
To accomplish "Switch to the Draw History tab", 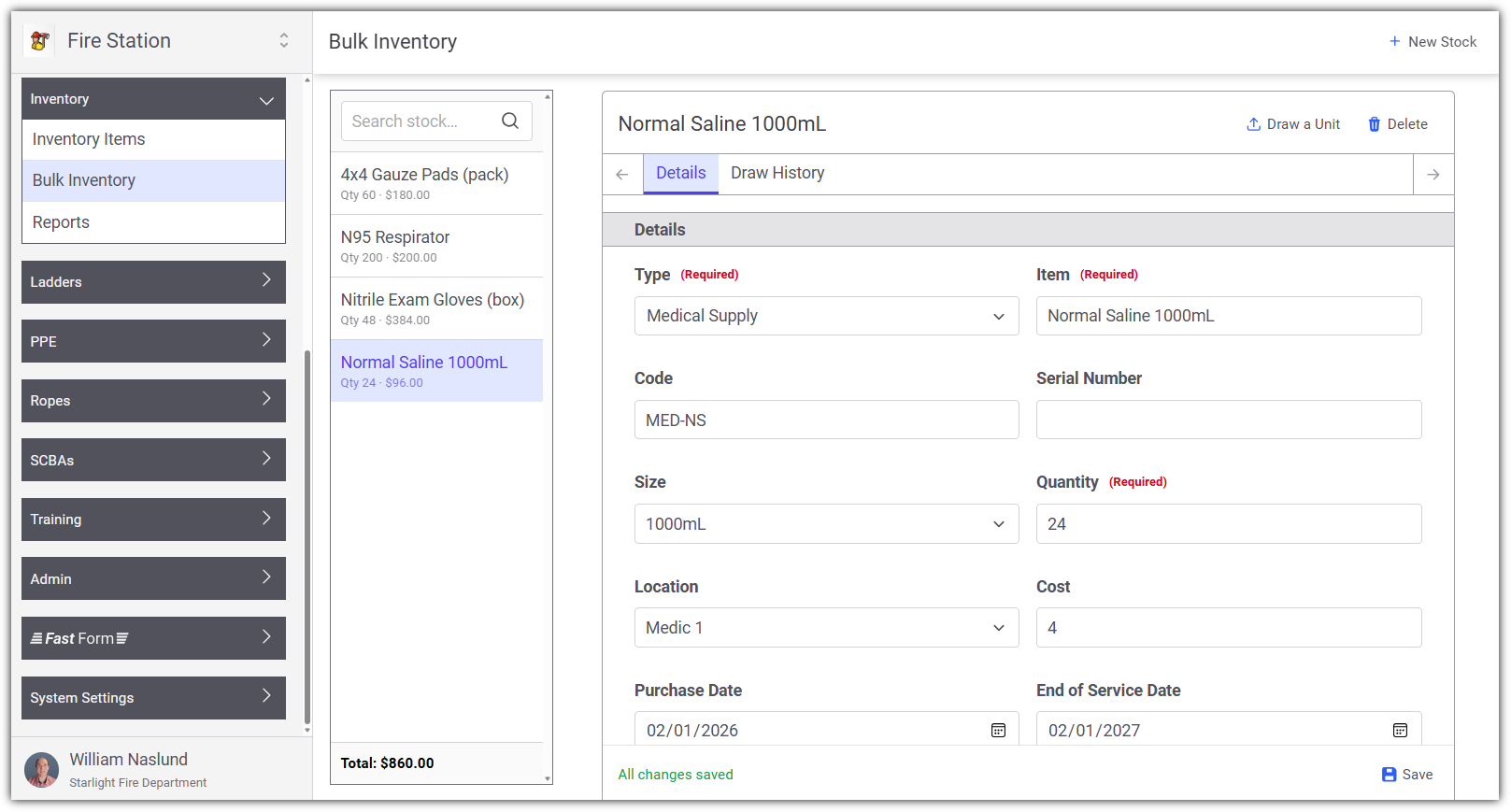I will 777,173.
